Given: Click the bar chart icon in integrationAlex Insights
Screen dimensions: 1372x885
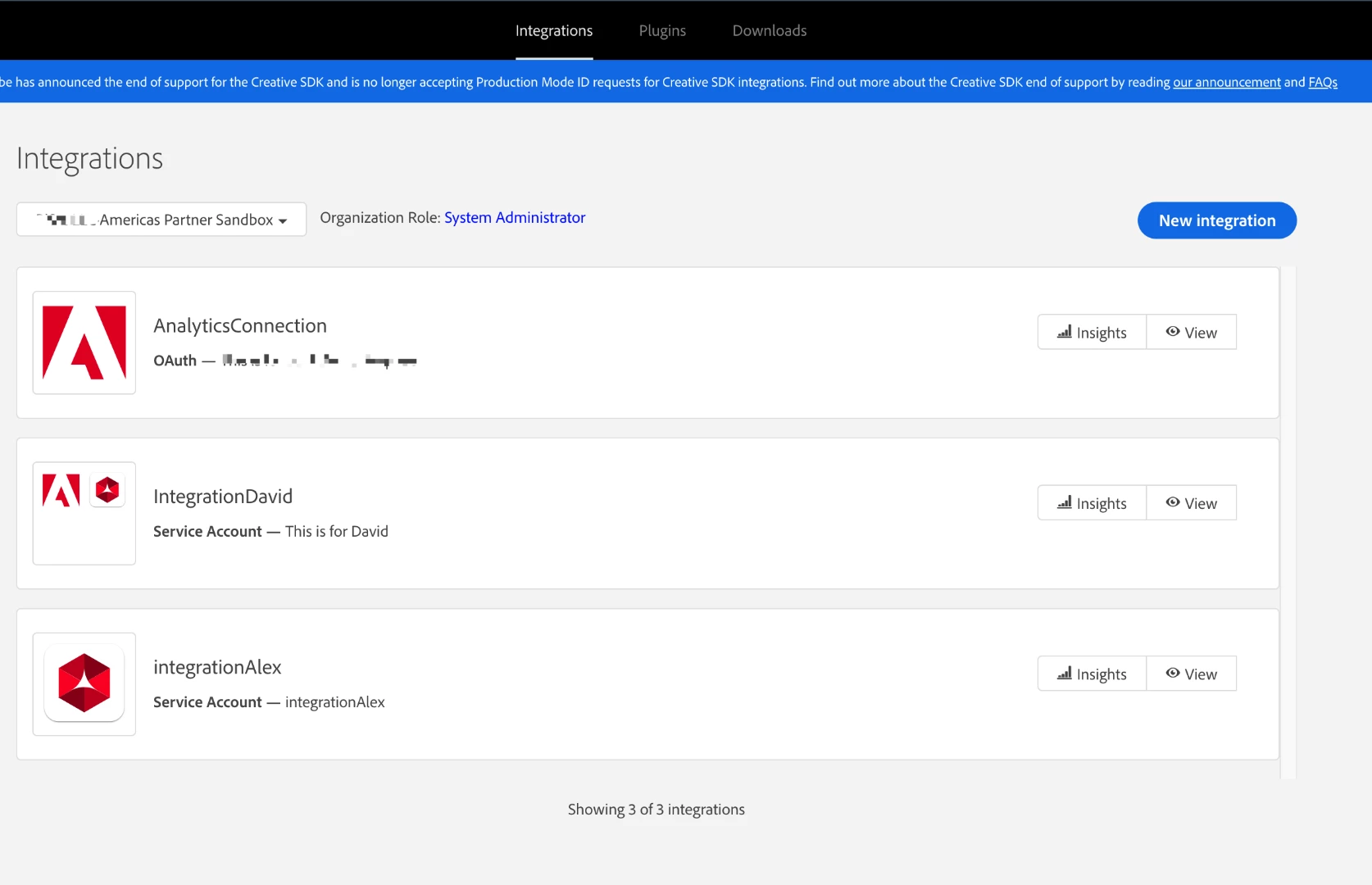Looking at the screenshot, I should [1064, 674].
